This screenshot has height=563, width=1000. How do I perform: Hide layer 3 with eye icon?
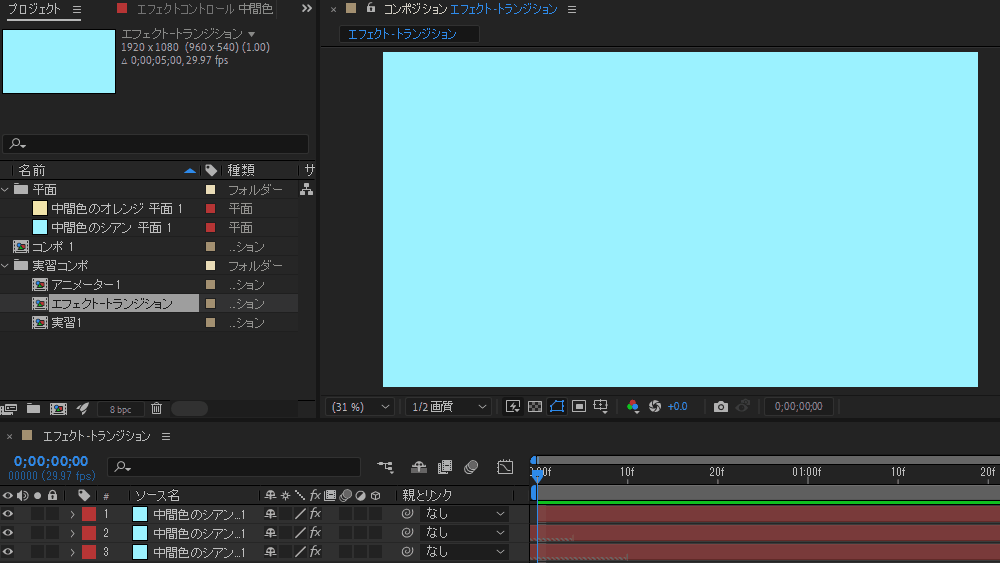(8, 552)
